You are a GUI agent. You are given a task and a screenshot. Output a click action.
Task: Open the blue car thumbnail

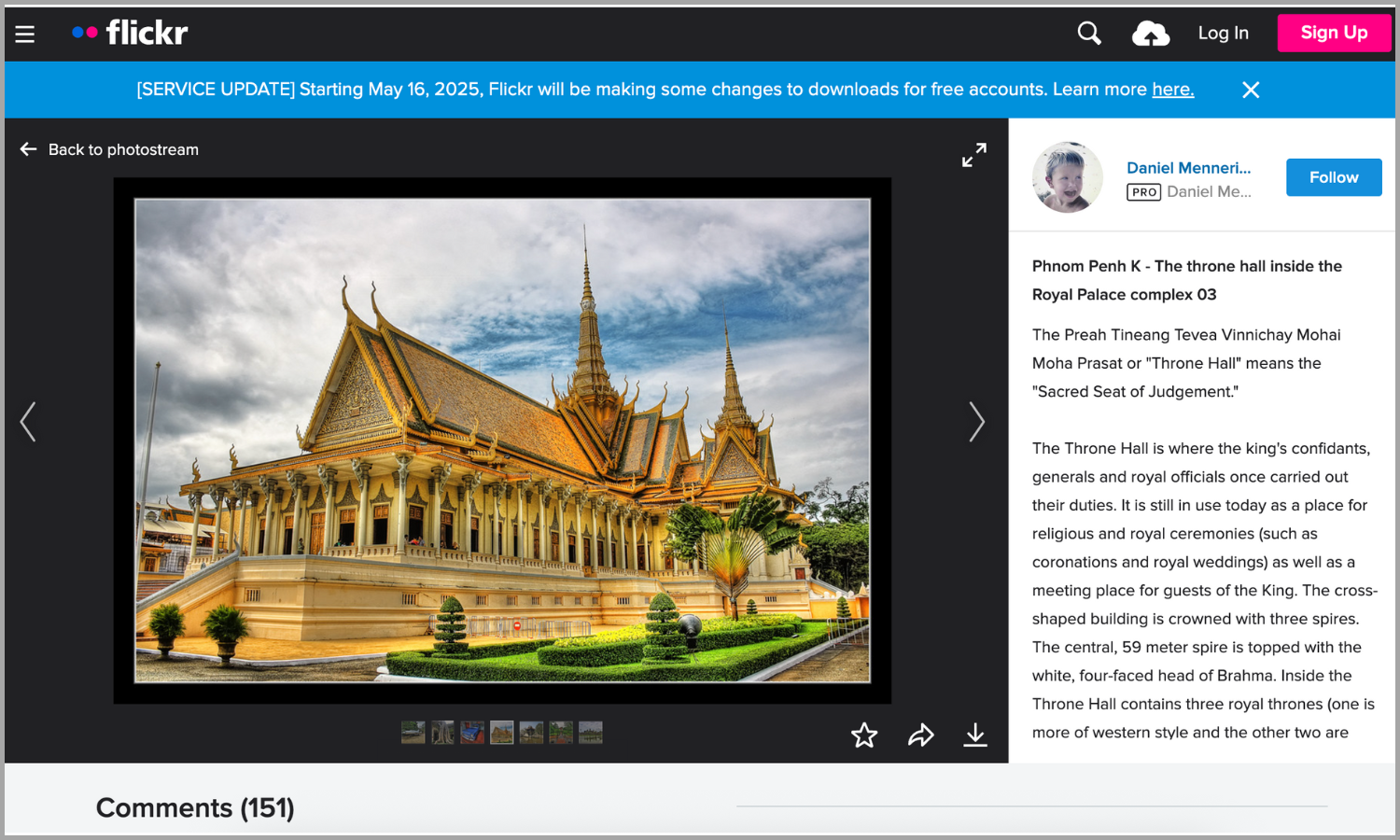point(472,733)
